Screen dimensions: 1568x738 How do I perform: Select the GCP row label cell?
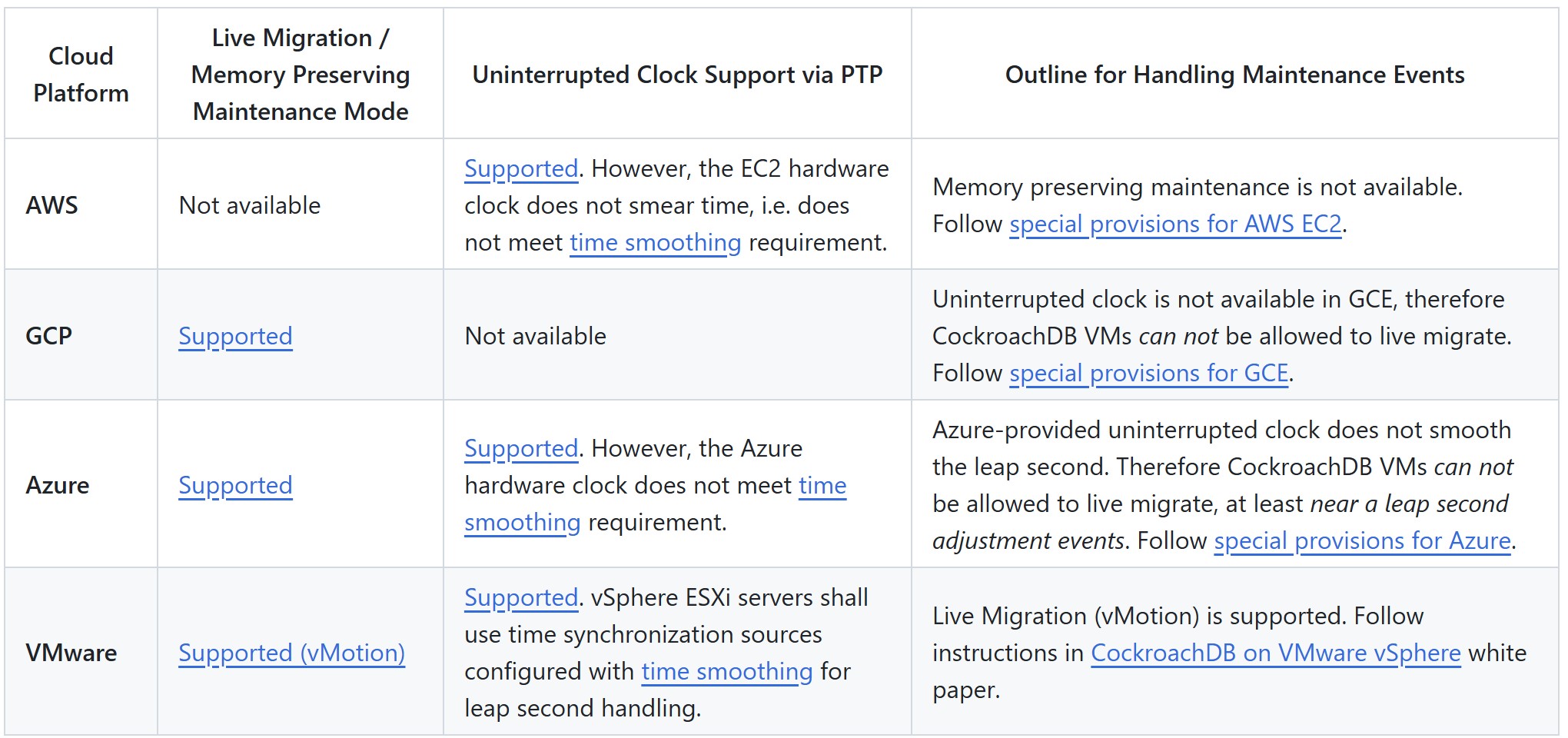pyautogui.click(x=49, y=336)
